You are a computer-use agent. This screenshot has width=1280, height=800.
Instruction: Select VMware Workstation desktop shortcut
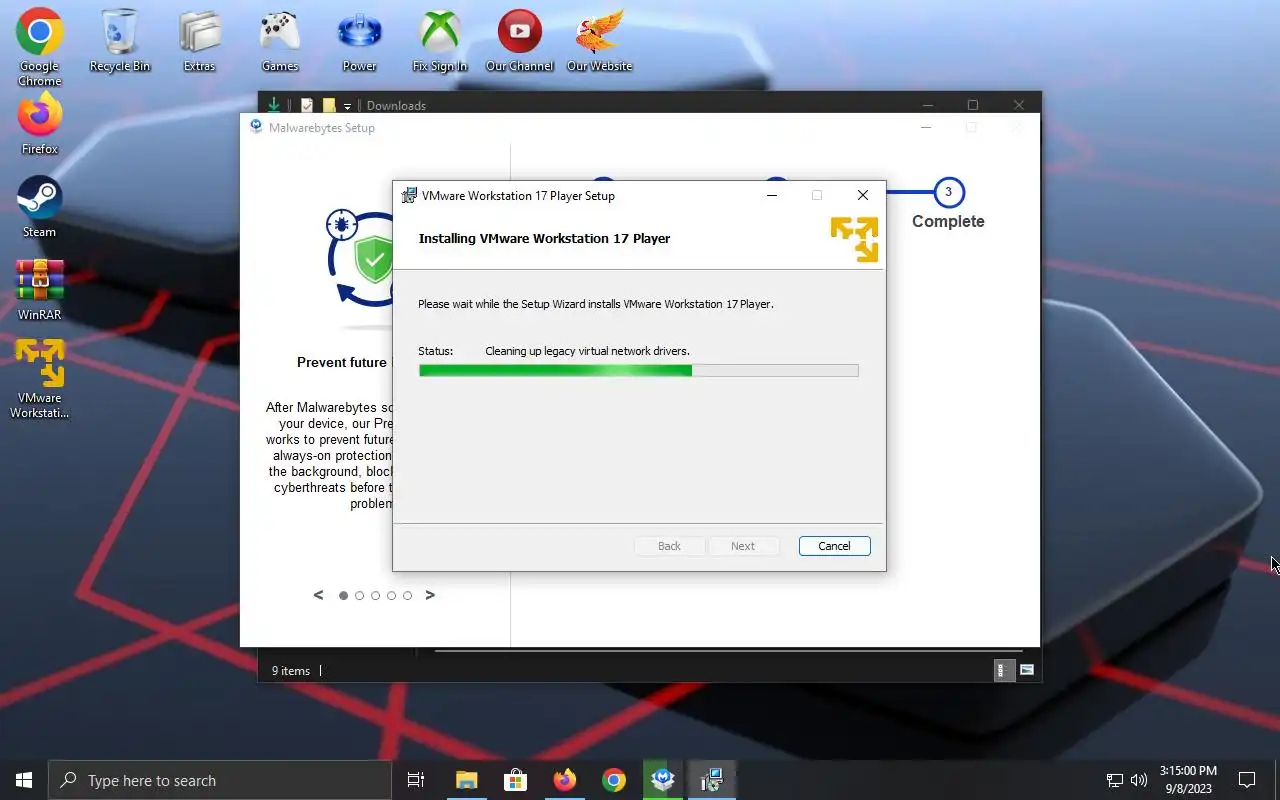click(39, 379)
